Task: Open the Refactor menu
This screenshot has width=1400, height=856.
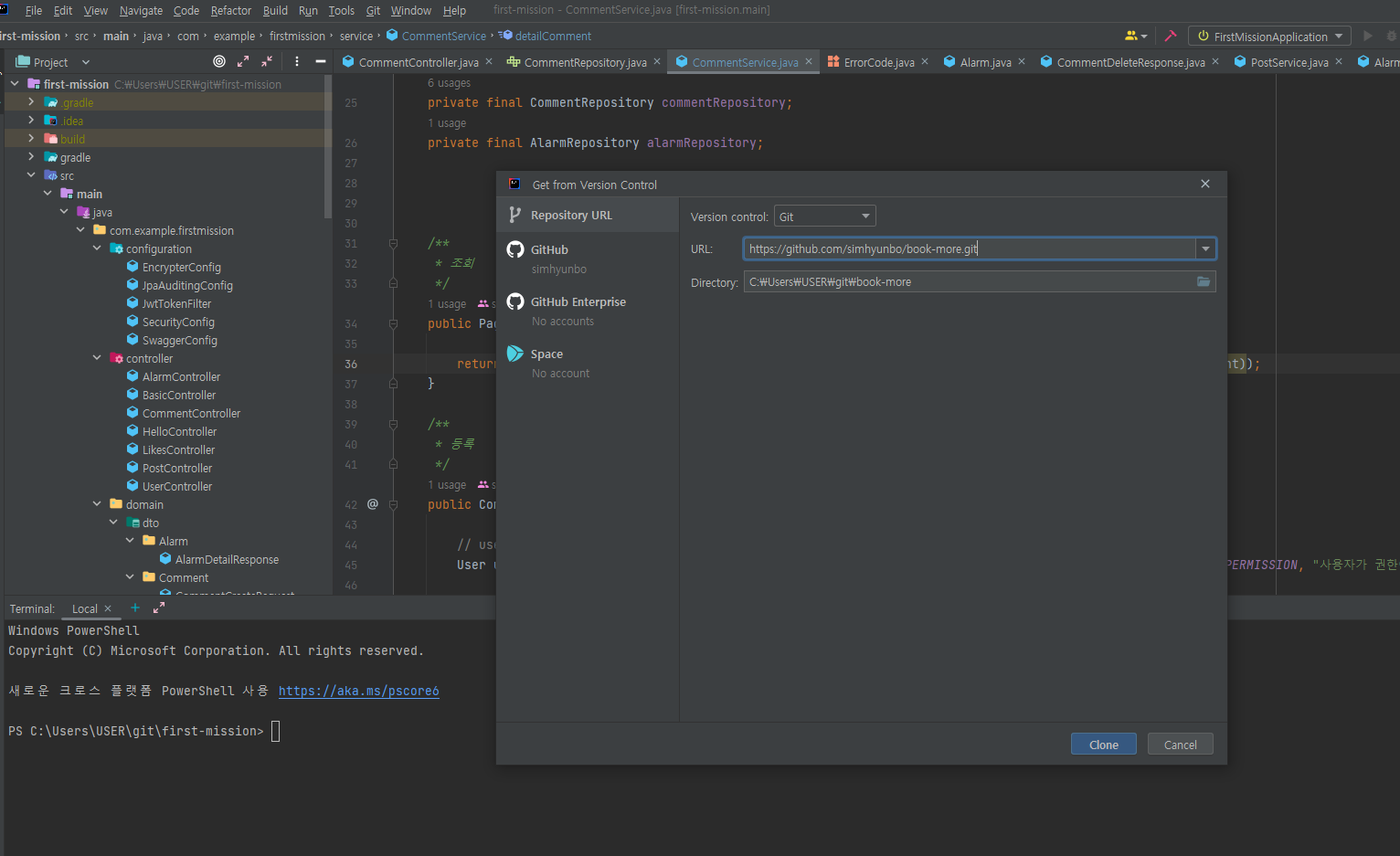Action: click(230, 10)
